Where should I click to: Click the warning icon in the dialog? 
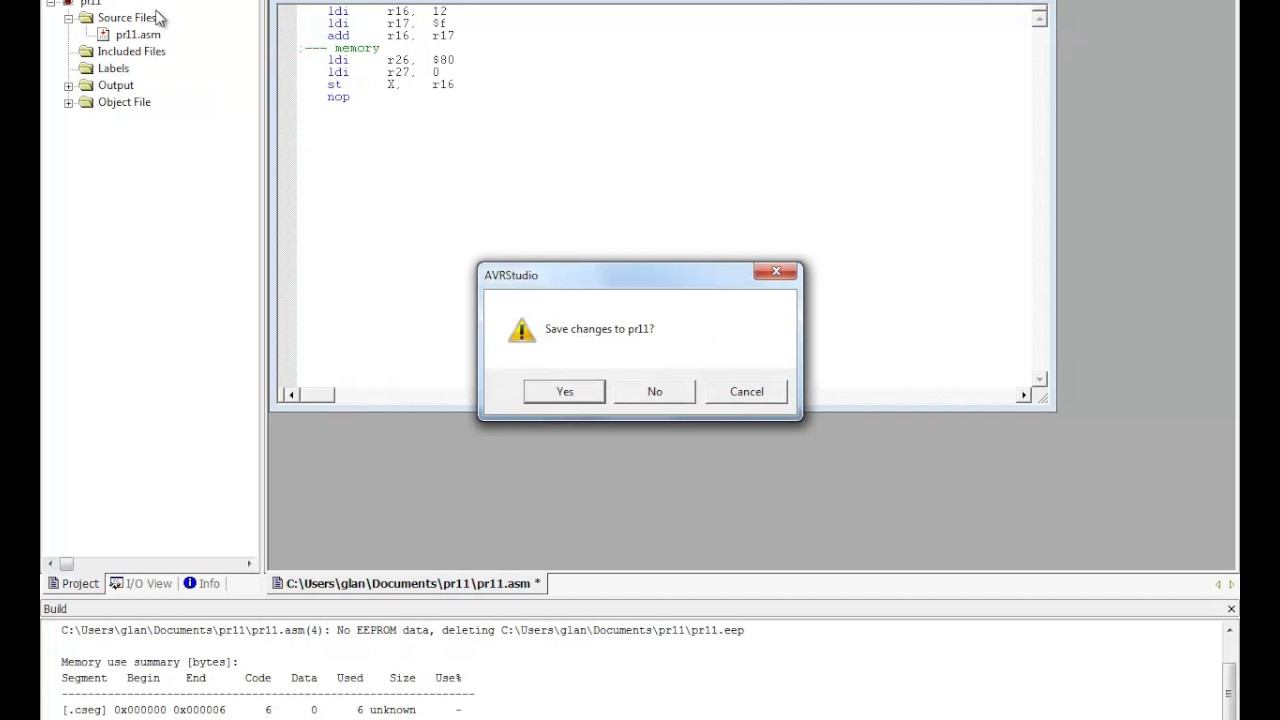tap(521, 330)
